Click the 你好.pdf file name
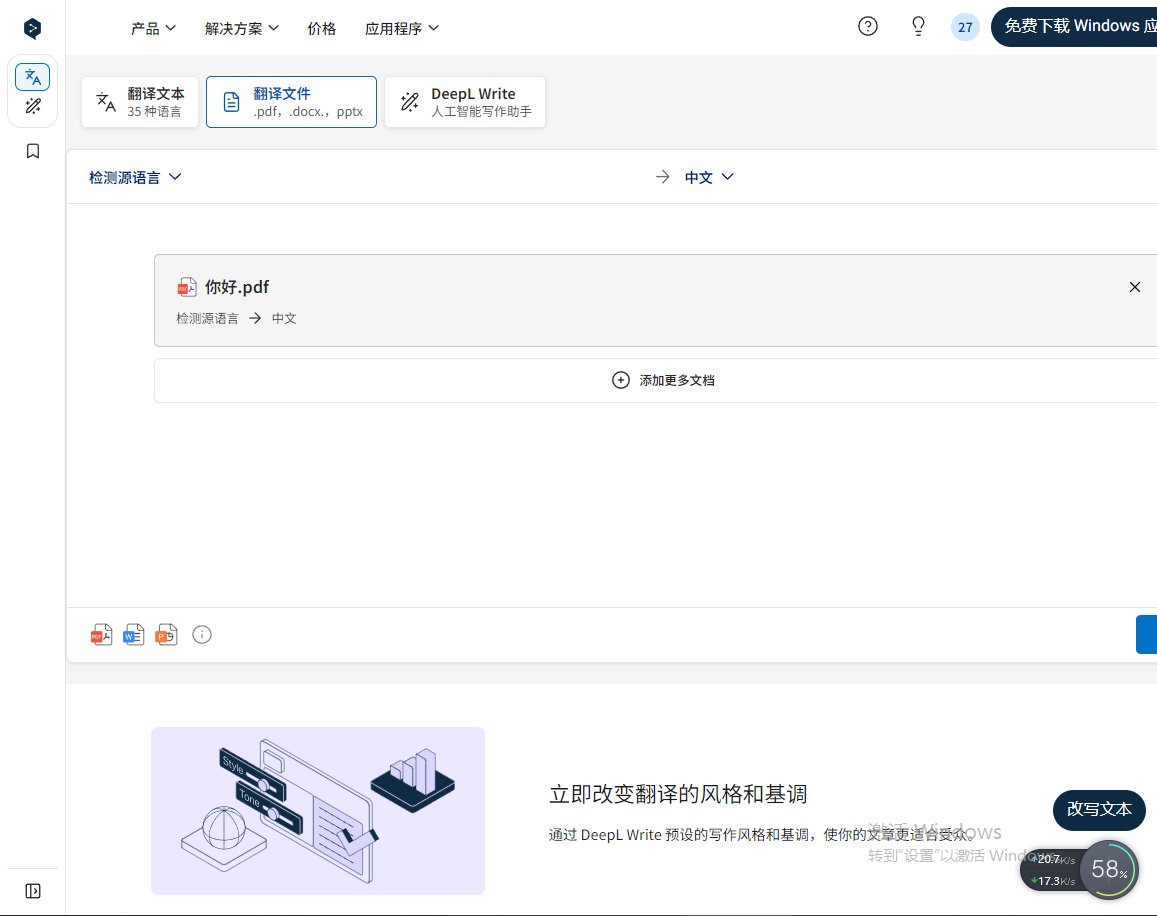 [x=237, y=286]
